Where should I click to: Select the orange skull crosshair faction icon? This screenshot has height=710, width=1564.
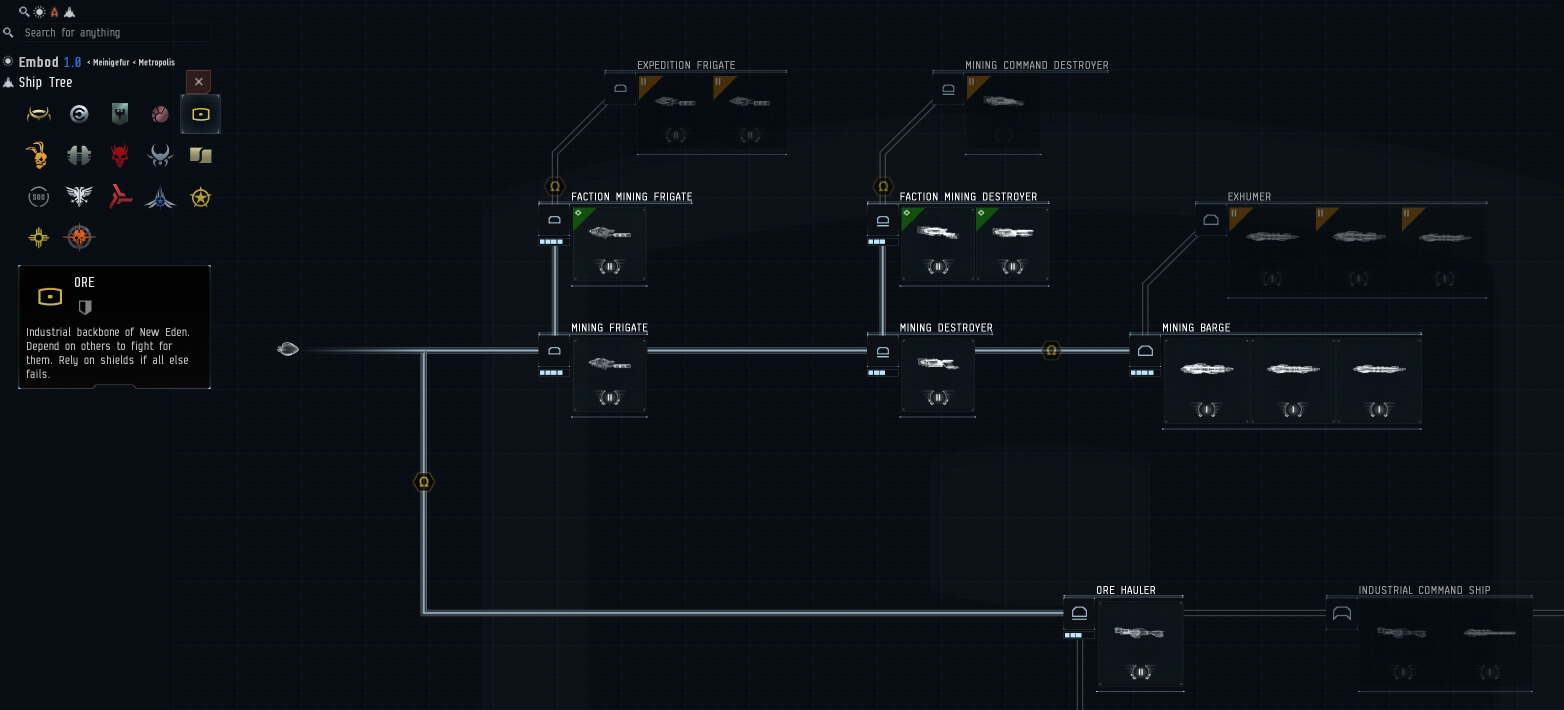coord(79,237)
